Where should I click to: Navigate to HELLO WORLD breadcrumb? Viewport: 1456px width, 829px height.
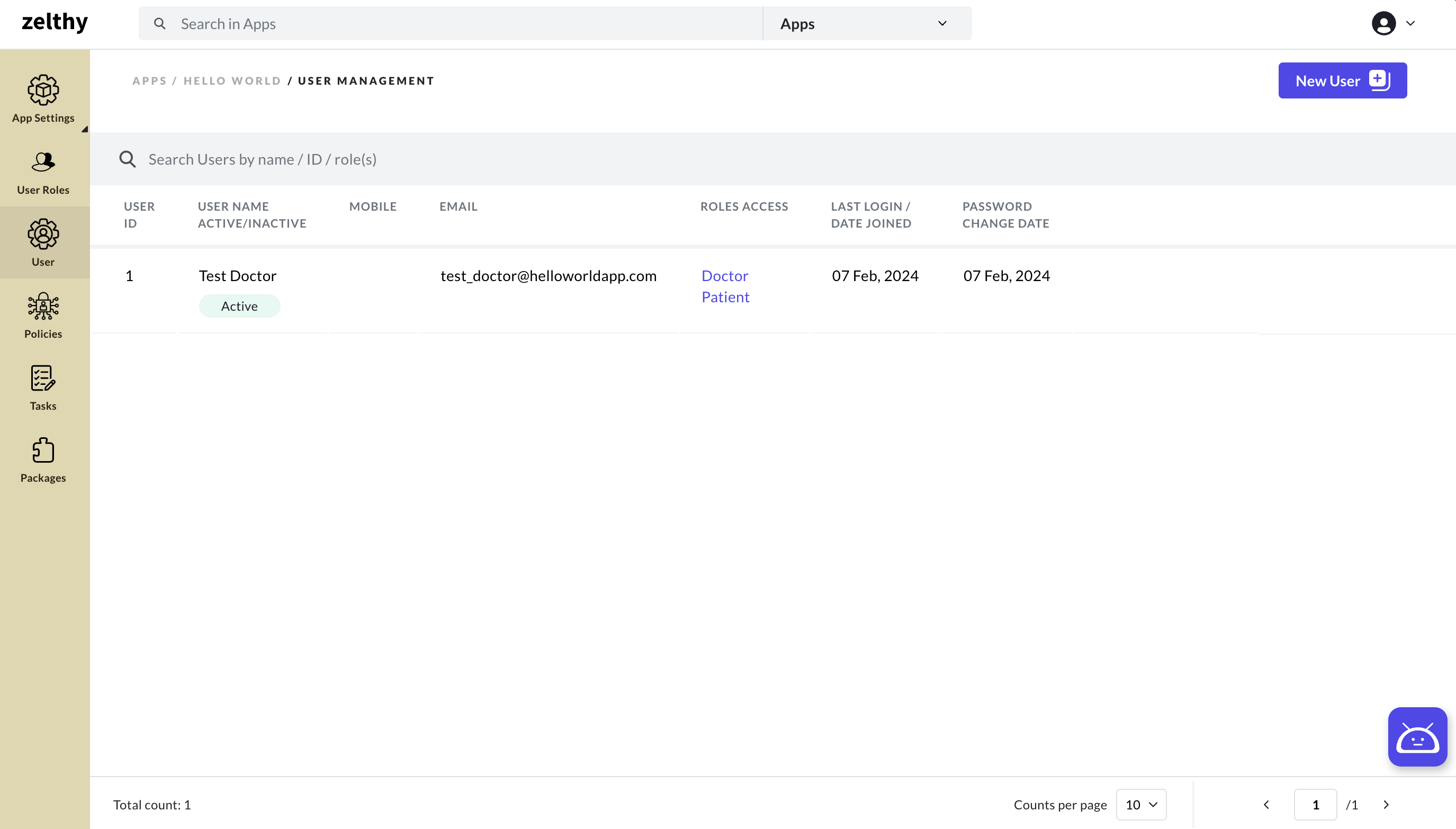[x=232, y=80]
